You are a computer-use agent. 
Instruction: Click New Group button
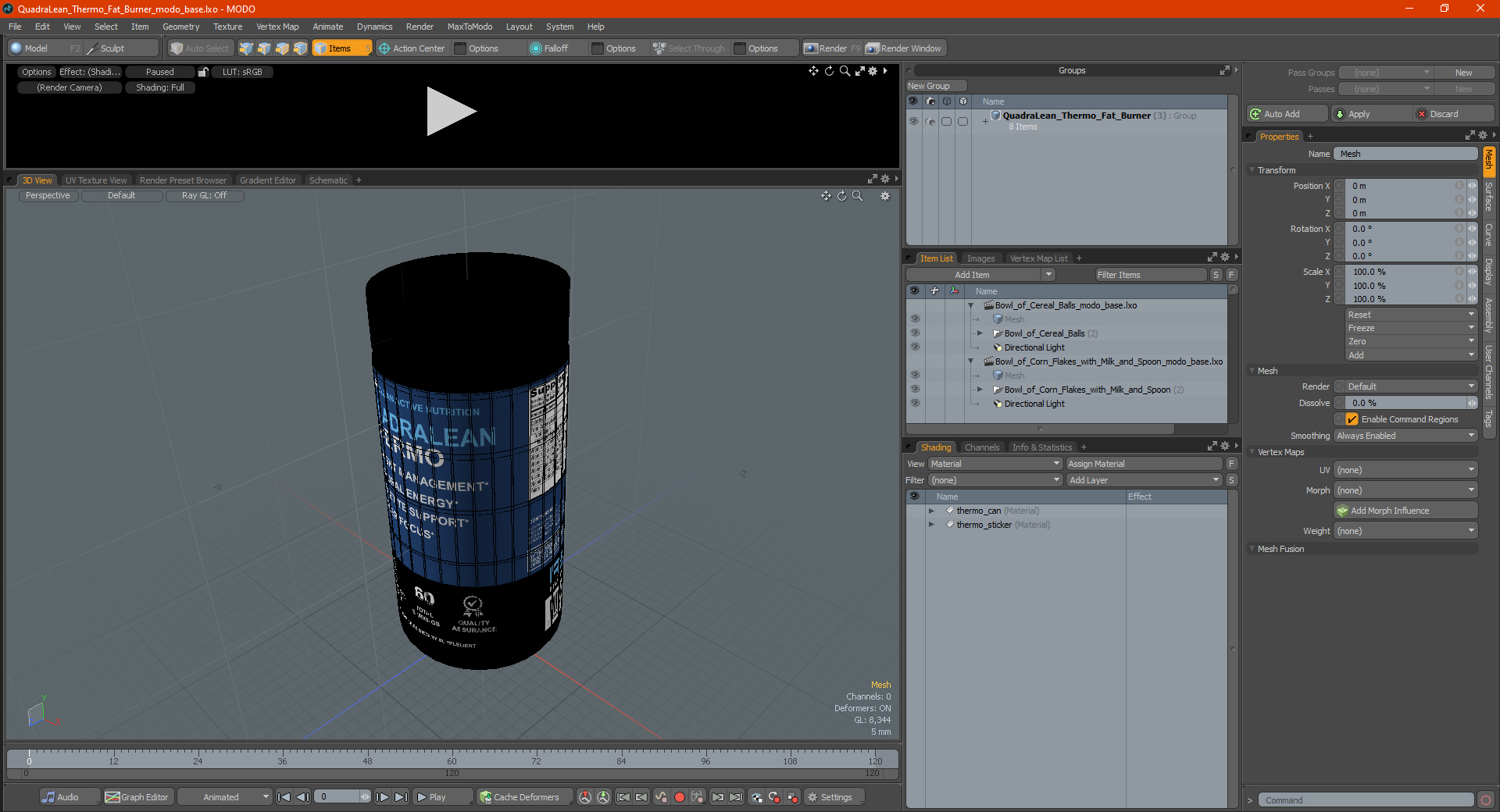coord(936,86)
